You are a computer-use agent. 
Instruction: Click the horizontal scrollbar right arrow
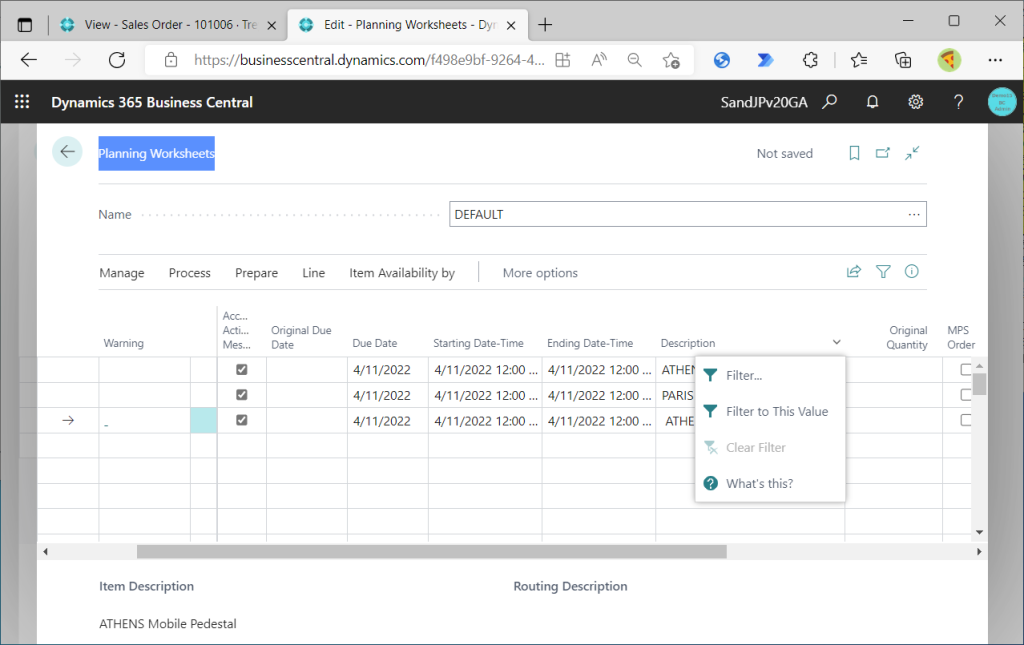tap(979, 552)
